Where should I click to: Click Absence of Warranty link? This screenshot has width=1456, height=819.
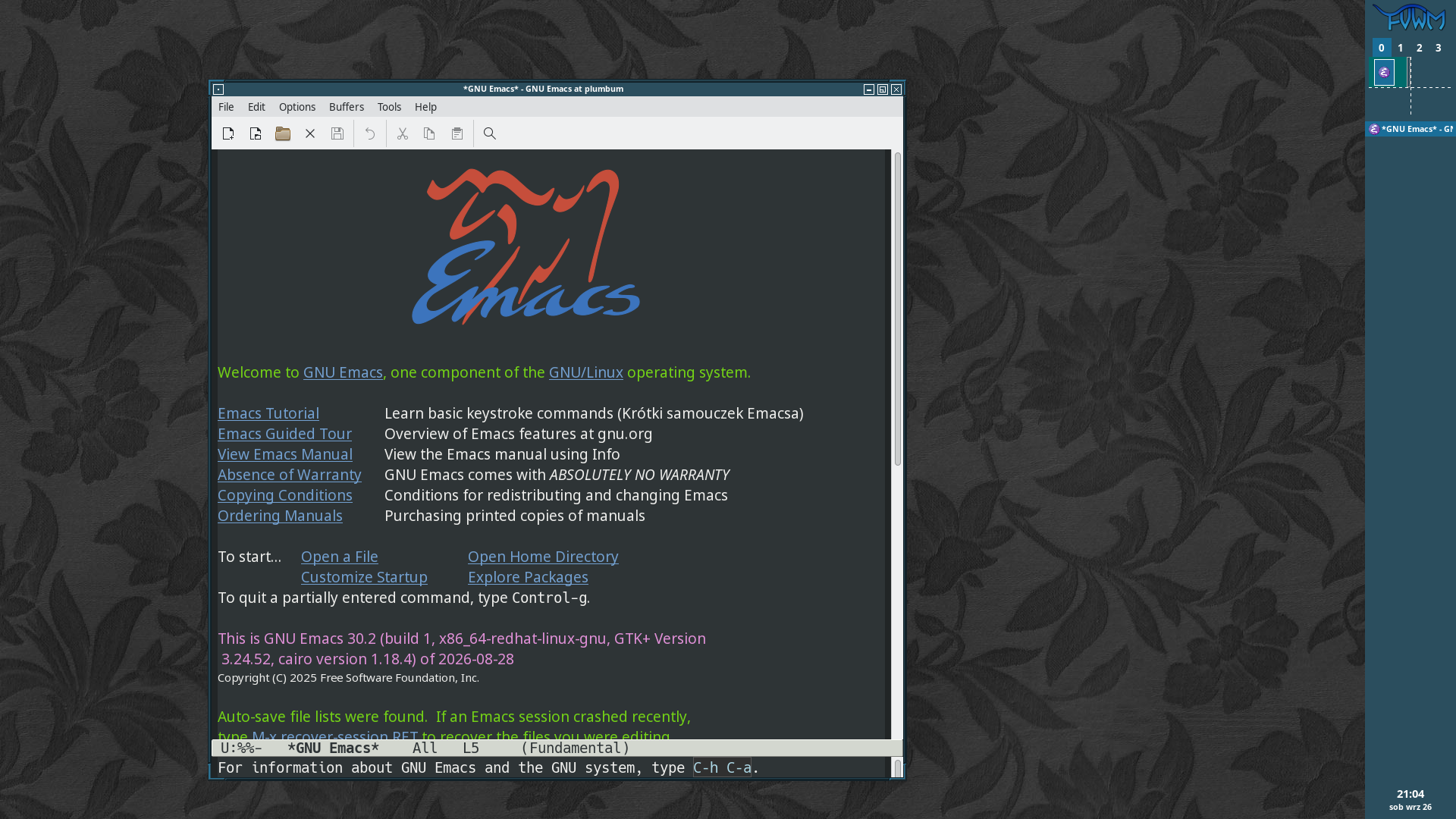click(x=290, y=475)
